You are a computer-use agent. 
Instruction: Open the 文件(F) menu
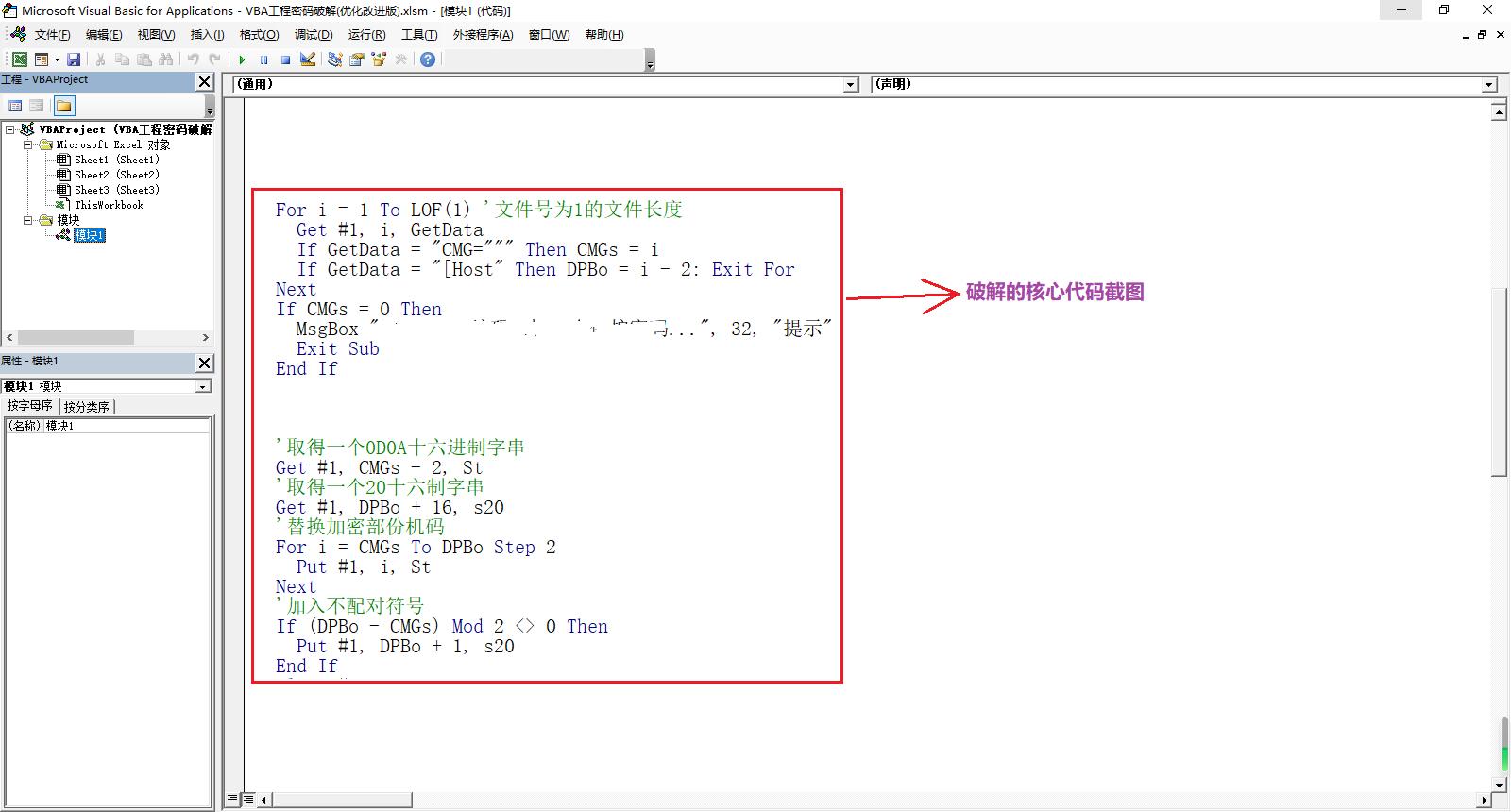pos(52,35)
